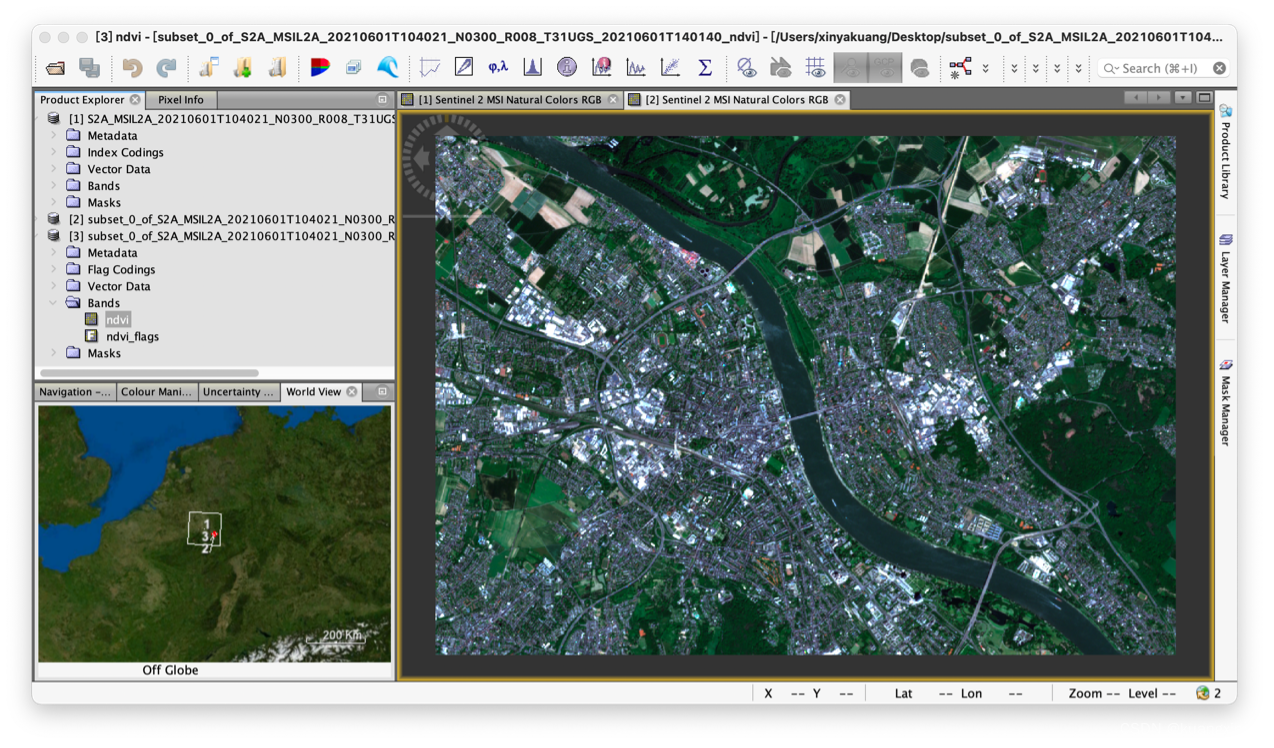Open the Scatter Plot tool

(x=670, y=68)
